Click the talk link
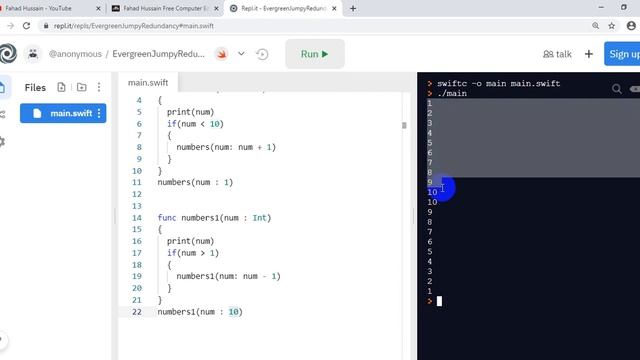 point(557,54)
